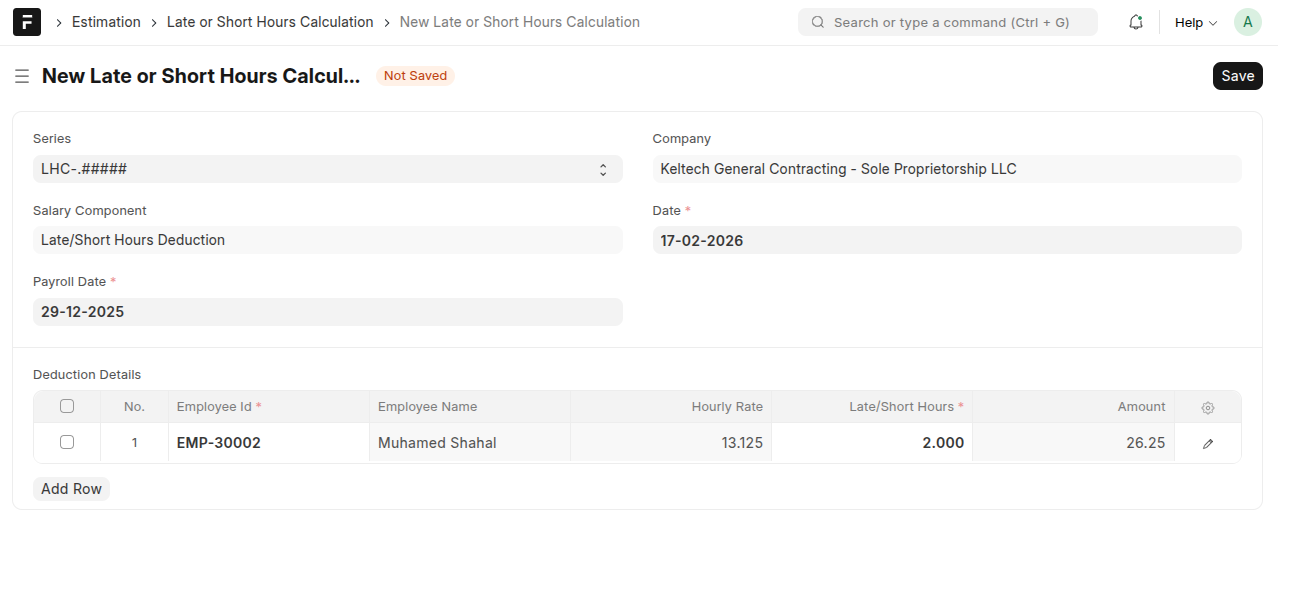Image resolution: width=1291 pixels, height=616 pixels.
Task: Select the Employee Id cell EMP-30002
Action: (268, 443)
